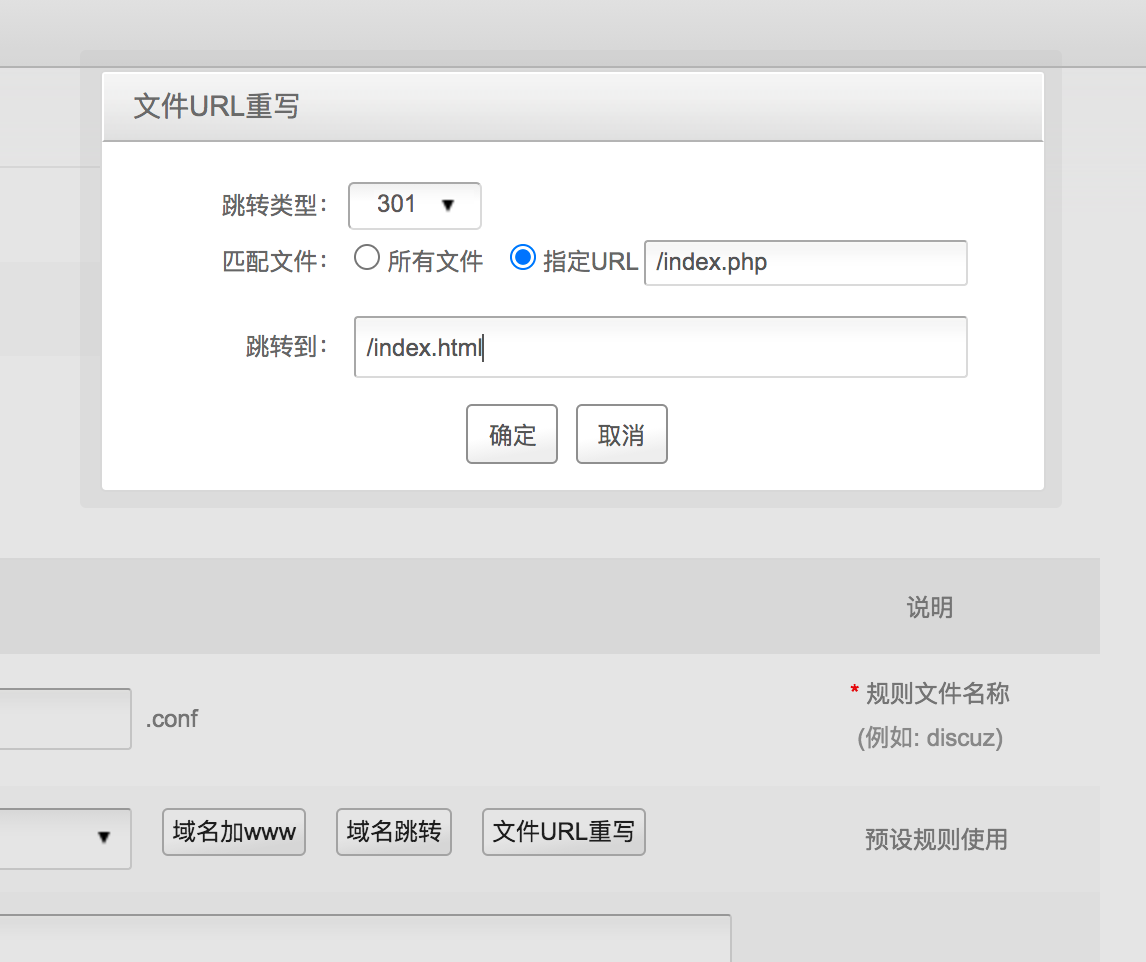The image size is (1146, 962).
Task: Click the 域名跳转 preset button
Action: [x=394, y=832]
